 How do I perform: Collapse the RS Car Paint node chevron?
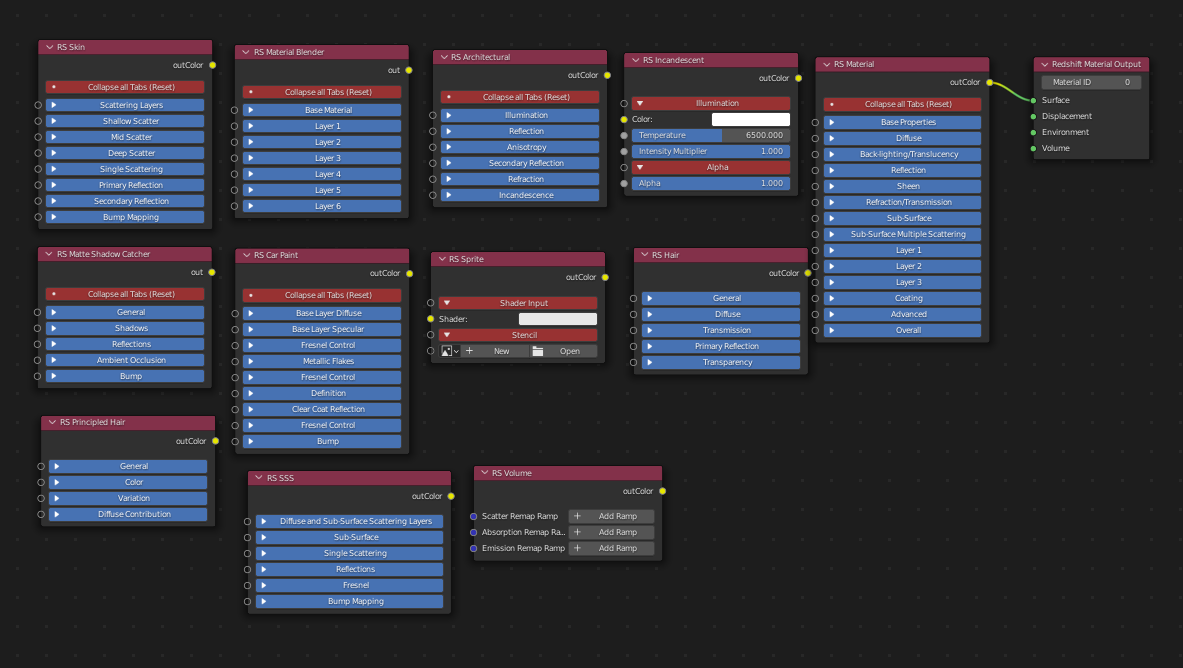246,255
